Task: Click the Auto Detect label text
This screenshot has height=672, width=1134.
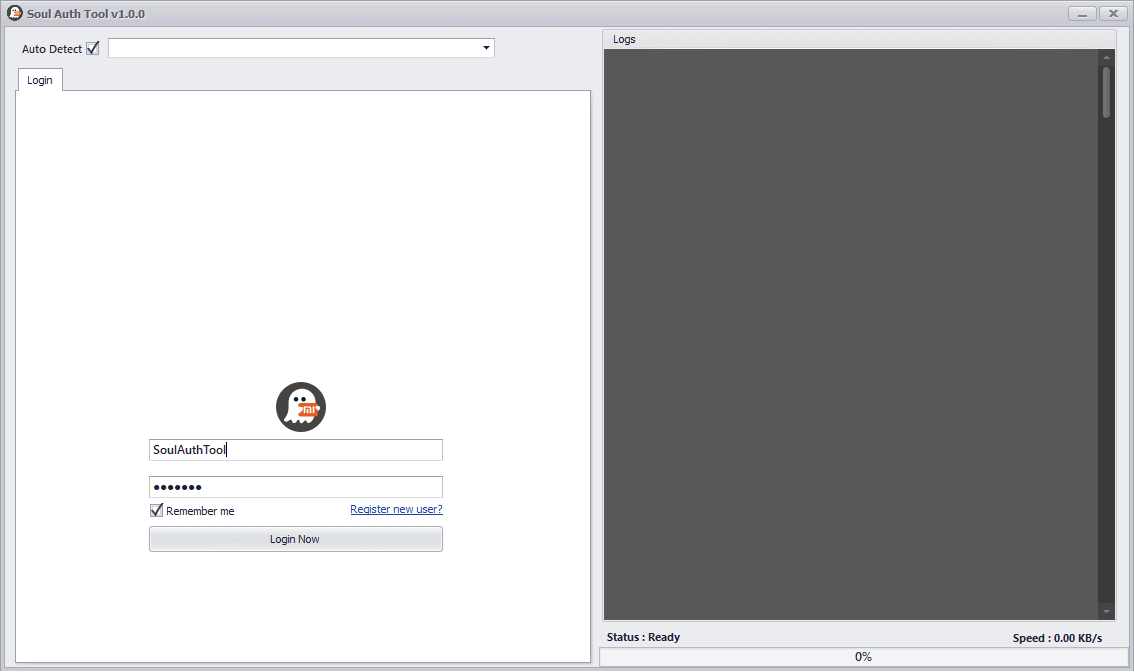Action: pyautogui.click(x=52, y=49)
